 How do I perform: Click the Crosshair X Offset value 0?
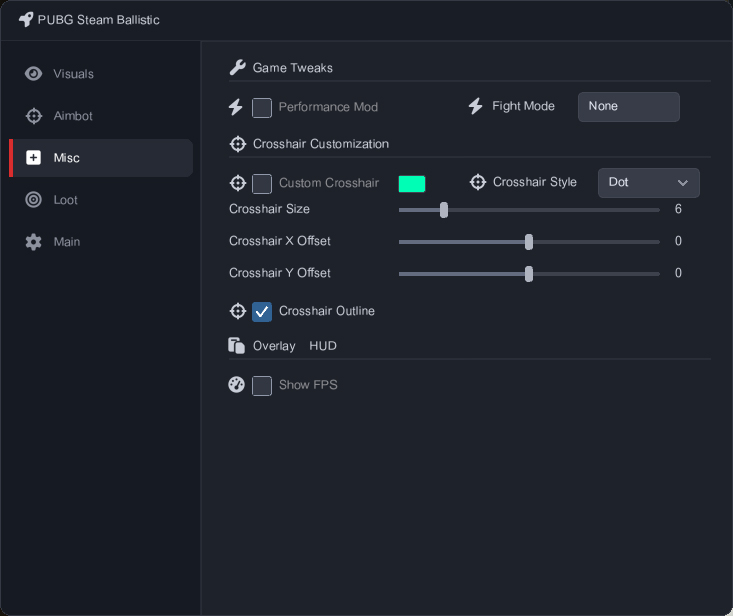pyautogui.click(x=678, y=241)
